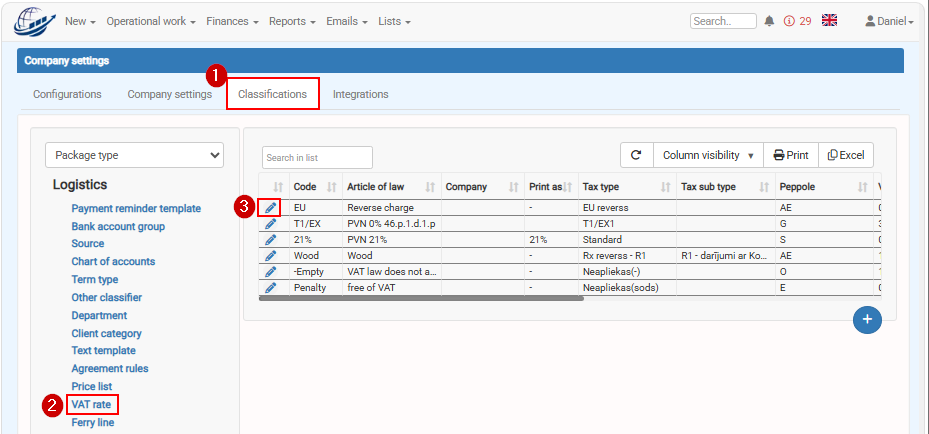Viewport: 929px width, 434px height.
Task: Open the Daniel user menu
Action: [x=889, y=21]
